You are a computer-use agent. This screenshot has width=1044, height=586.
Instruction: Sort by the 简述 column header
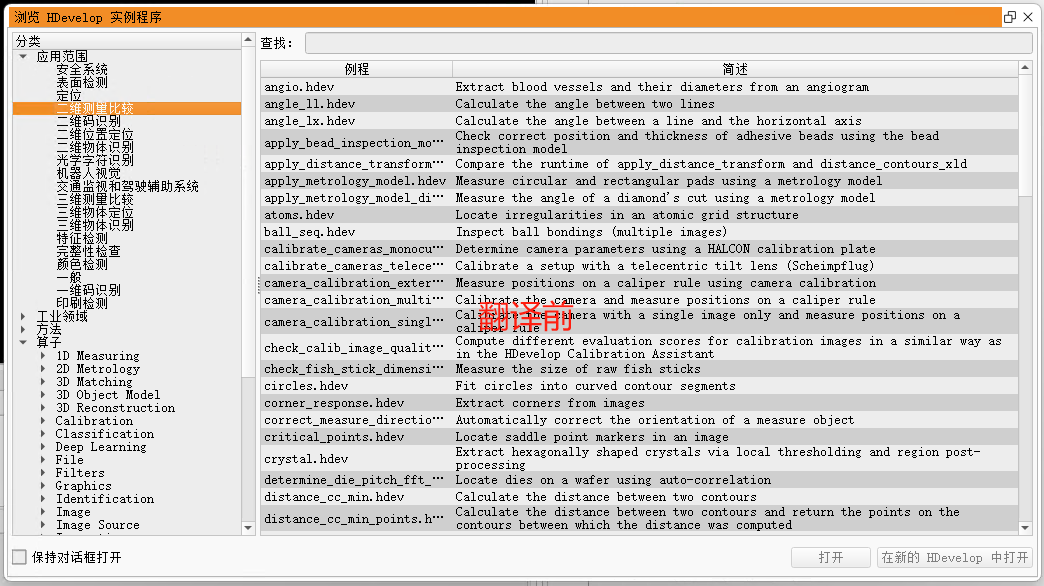735,69
